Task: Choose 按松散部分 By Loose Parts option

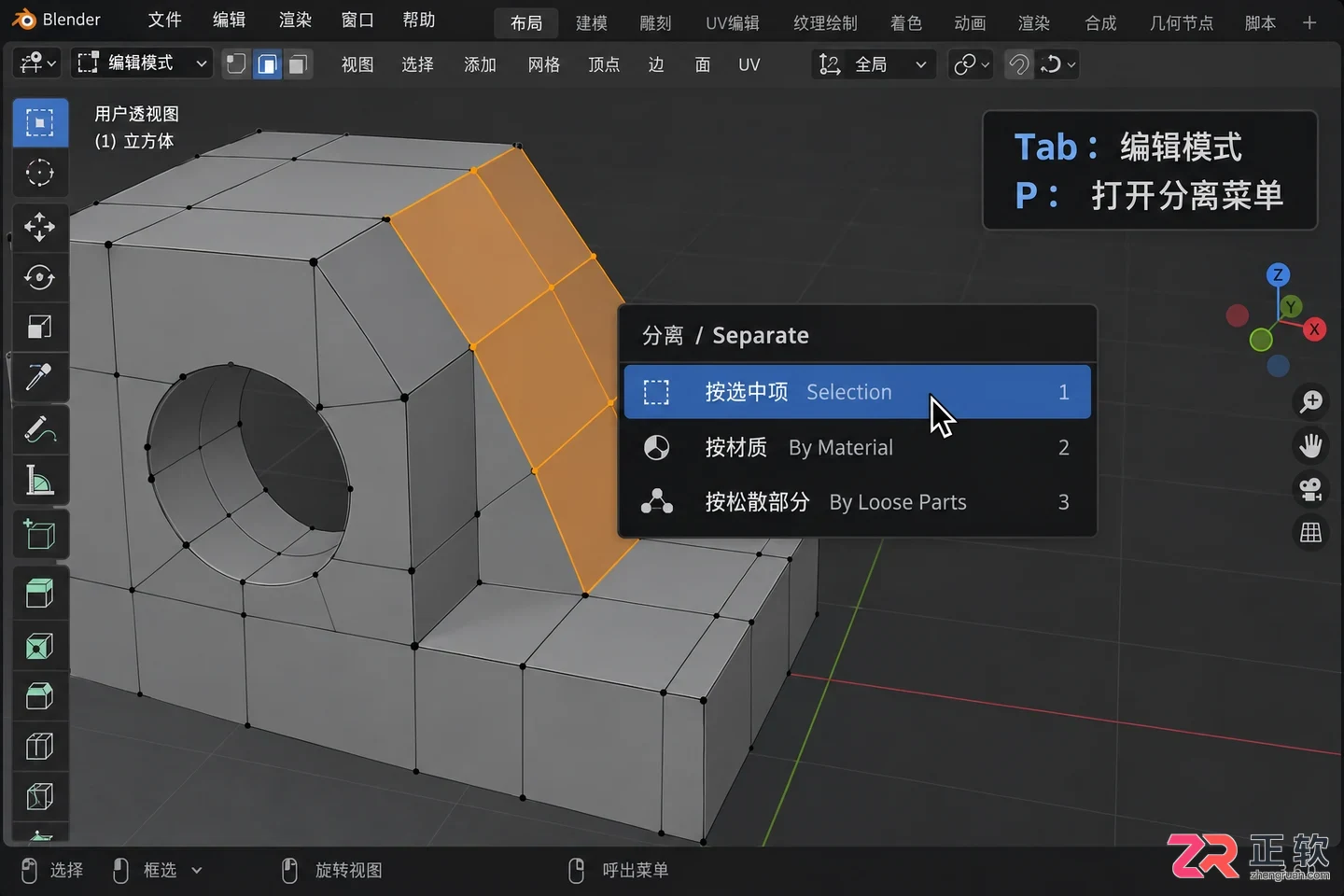Action: [x=857, y=502]
